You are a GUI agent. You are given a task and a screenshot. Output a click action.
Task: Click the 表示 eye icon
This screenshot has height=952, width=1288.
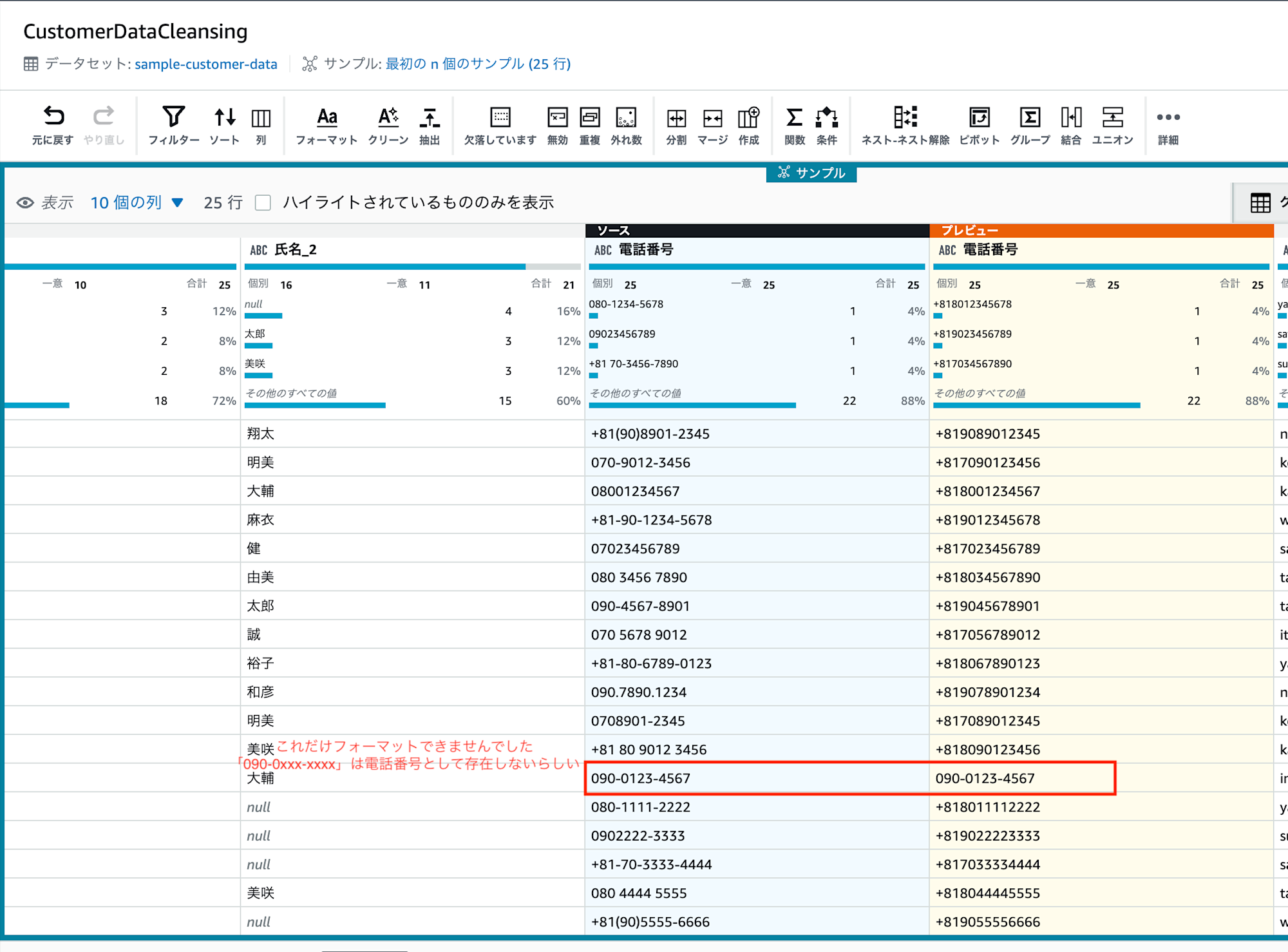pyautogui.click(x=25, y=203)
